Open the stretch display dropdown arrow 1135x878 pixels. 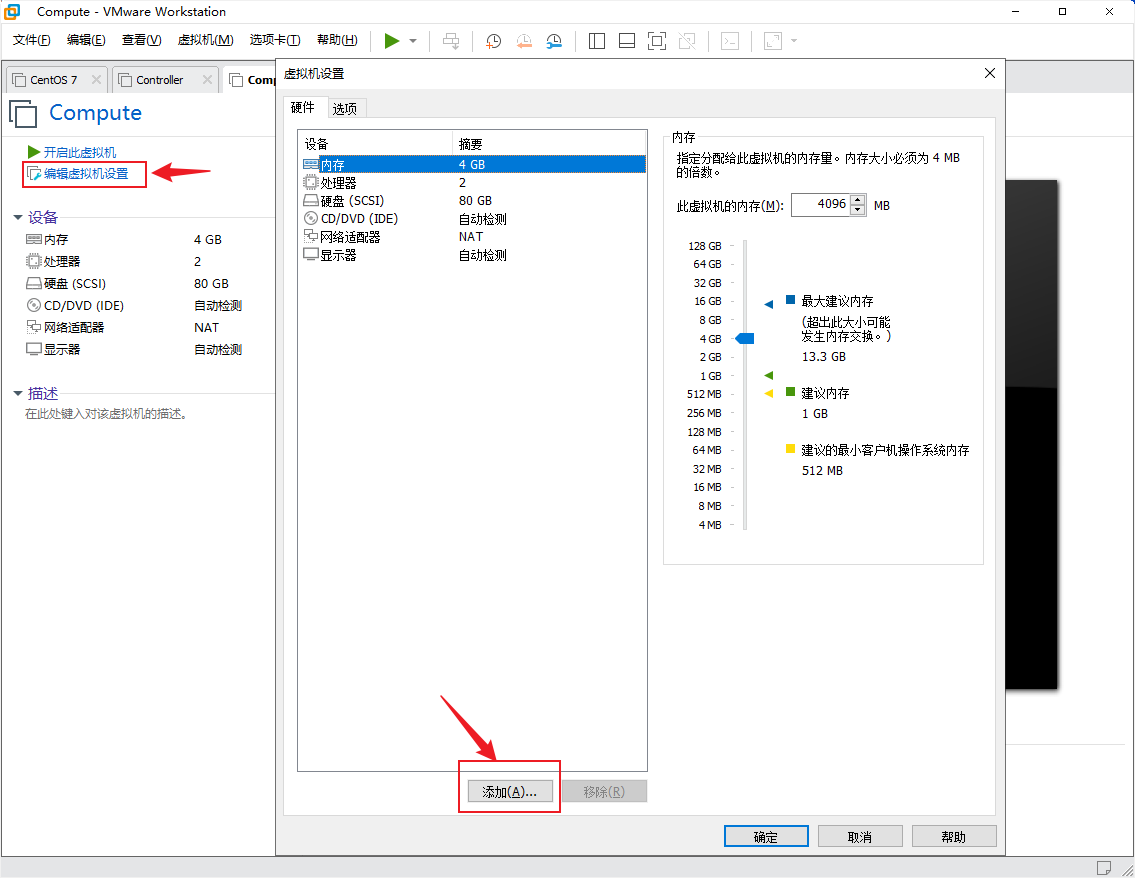click(794, 41)
